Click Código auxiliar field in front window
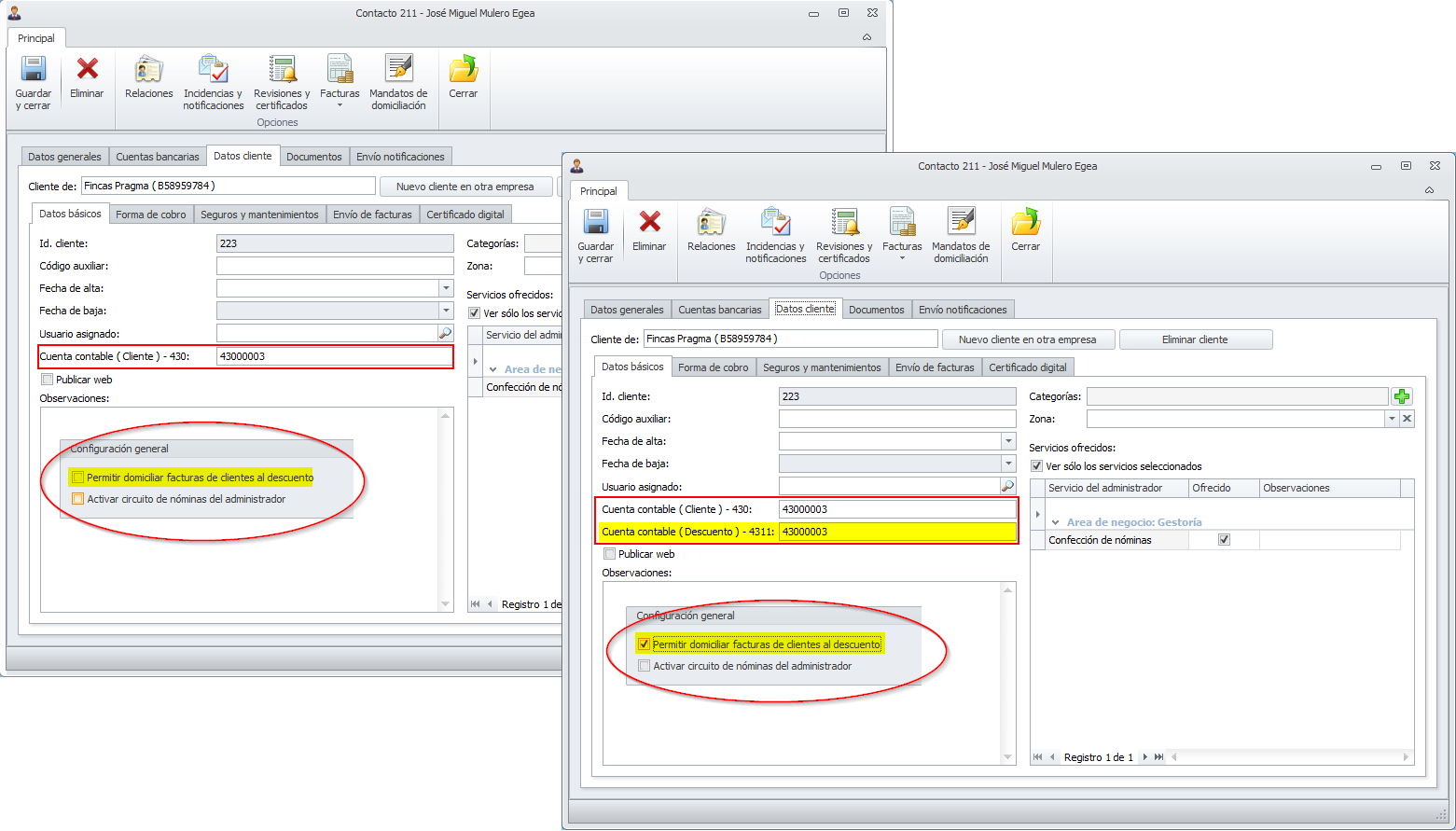The width and height of the screenshot is (1456, 831). point(897,419)
